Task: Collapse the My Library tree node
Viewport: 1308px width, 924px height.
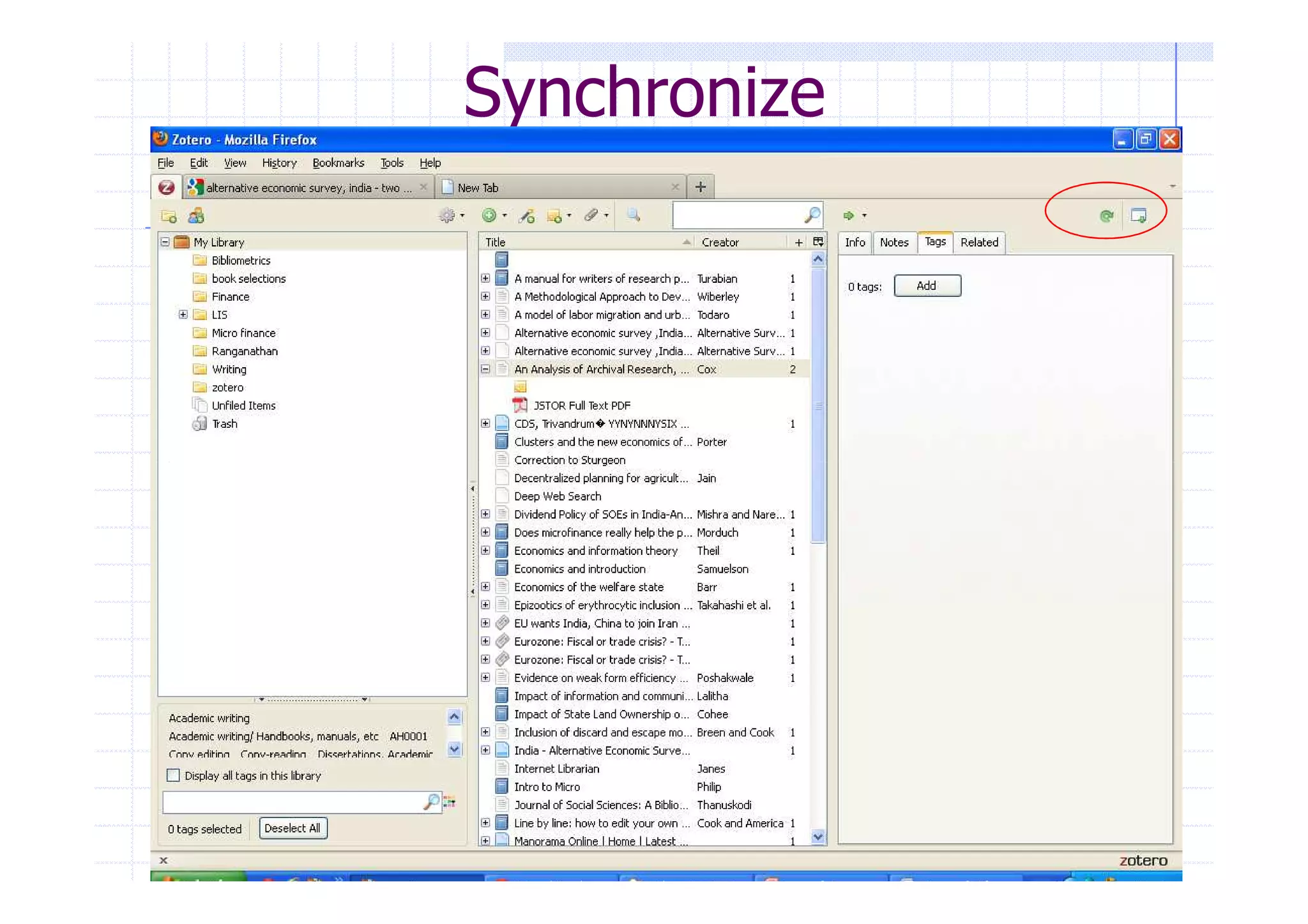Action: click(165, 242)
